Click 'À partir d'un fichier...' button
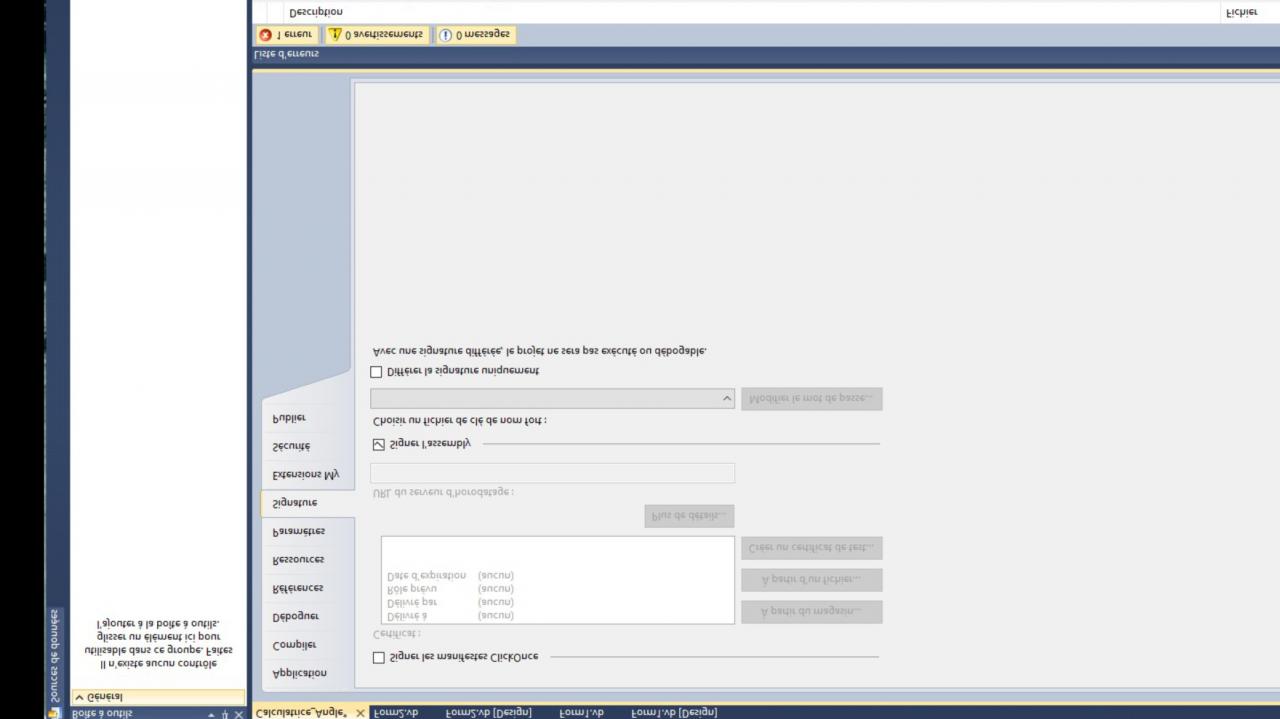 [x=811, y=580]
